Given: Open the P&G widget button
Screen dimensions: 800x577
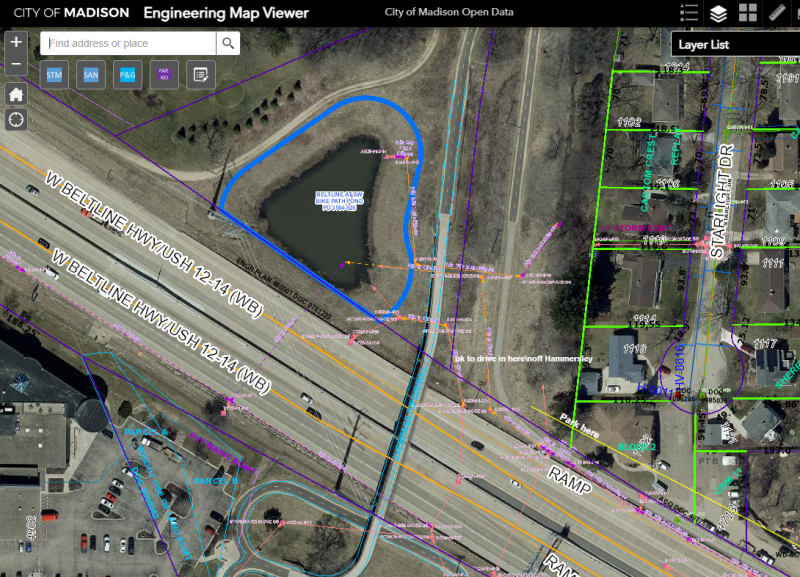Looking at the screenshot, I should [127, 75].
